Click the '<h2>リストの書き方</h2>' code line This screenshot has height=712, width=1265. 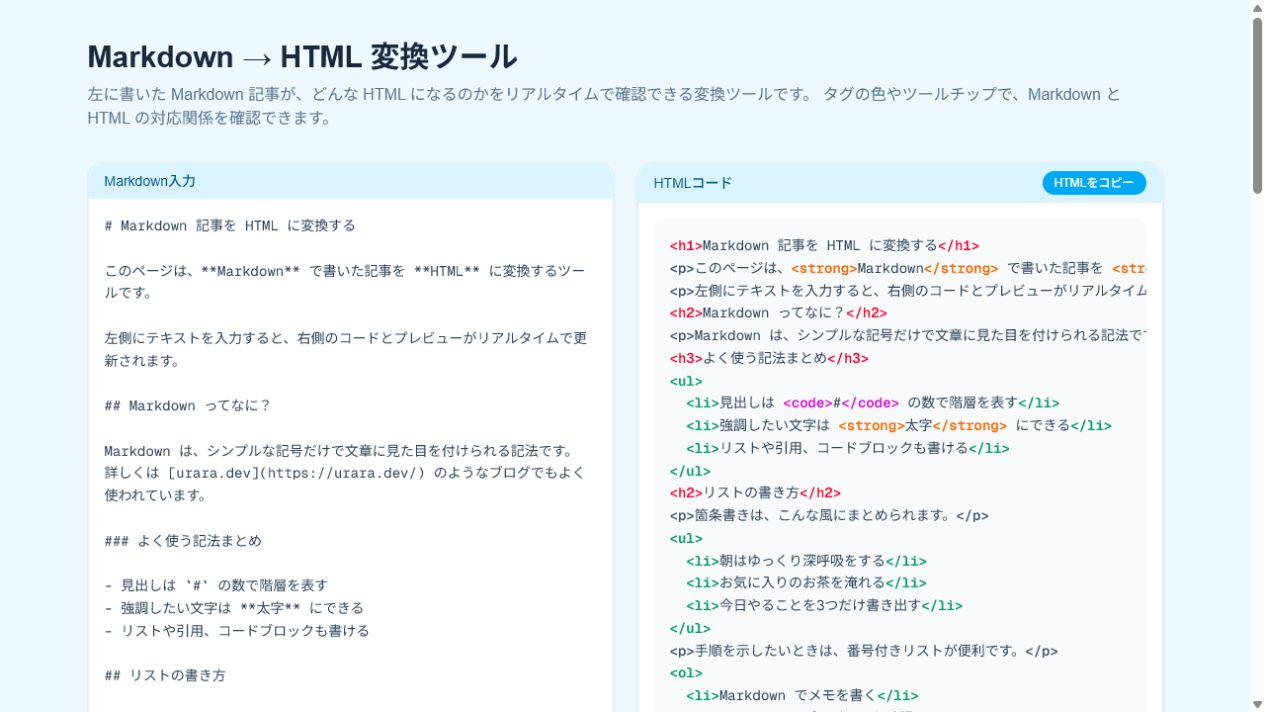coord(755,493)
